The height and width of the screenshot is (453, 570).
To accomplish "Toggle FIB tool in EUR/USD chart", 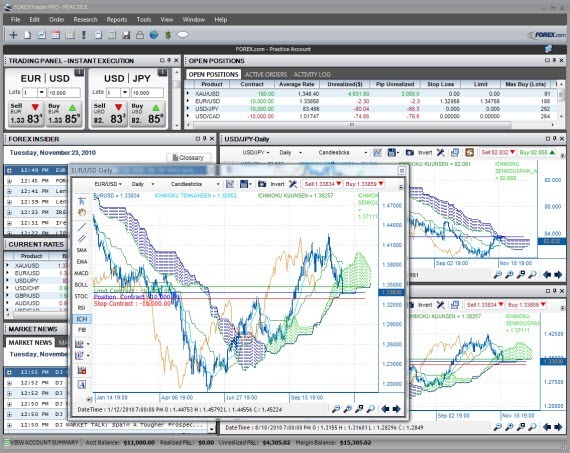I will (x=82, y=330).
